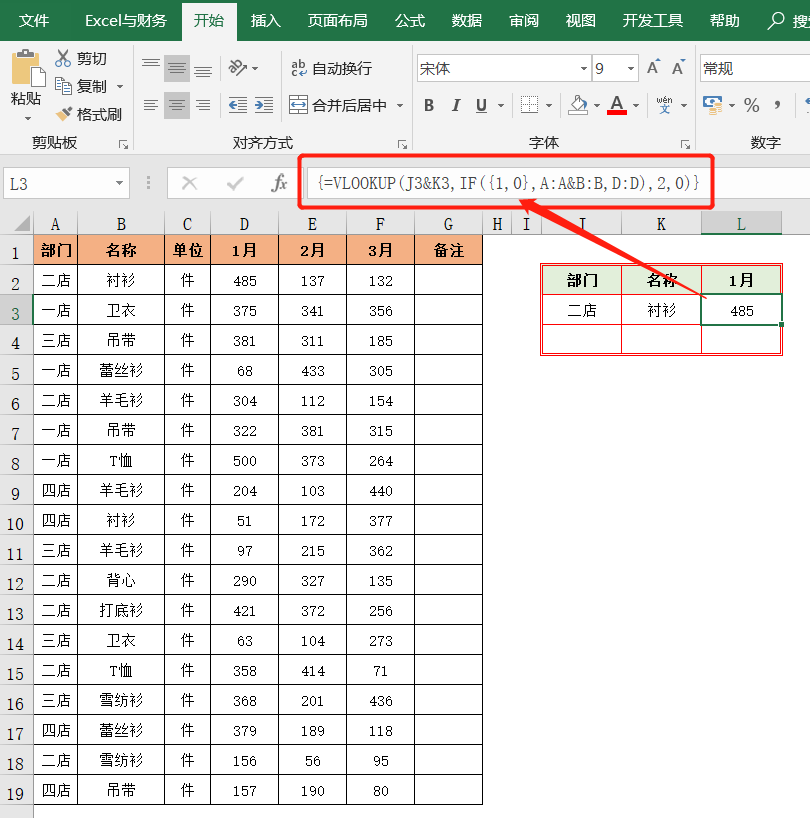Viewport: 810px width, 818px height.
Task: Open the text orientation options
Action: coord(243,68)
